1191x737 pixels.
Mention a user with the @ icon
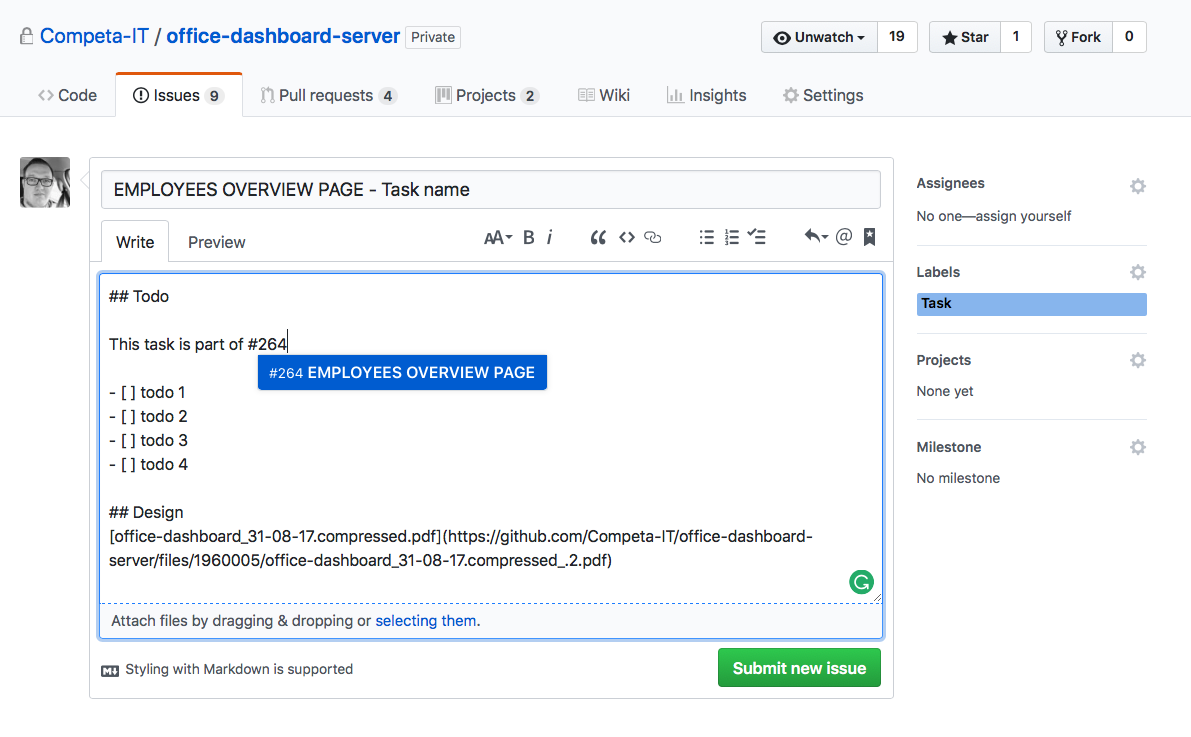[844, 236]
